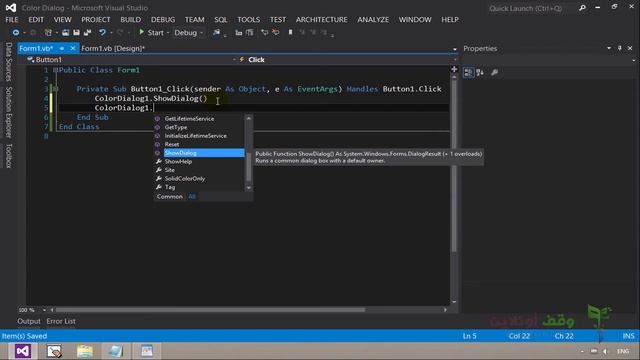Open the File Explorer taskbar icon

tap(85, 351)
